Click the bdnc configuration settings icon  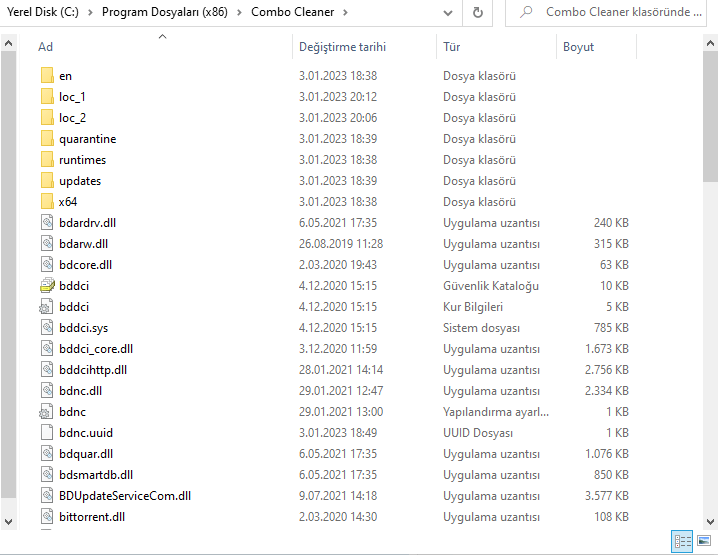coord(47,412)
